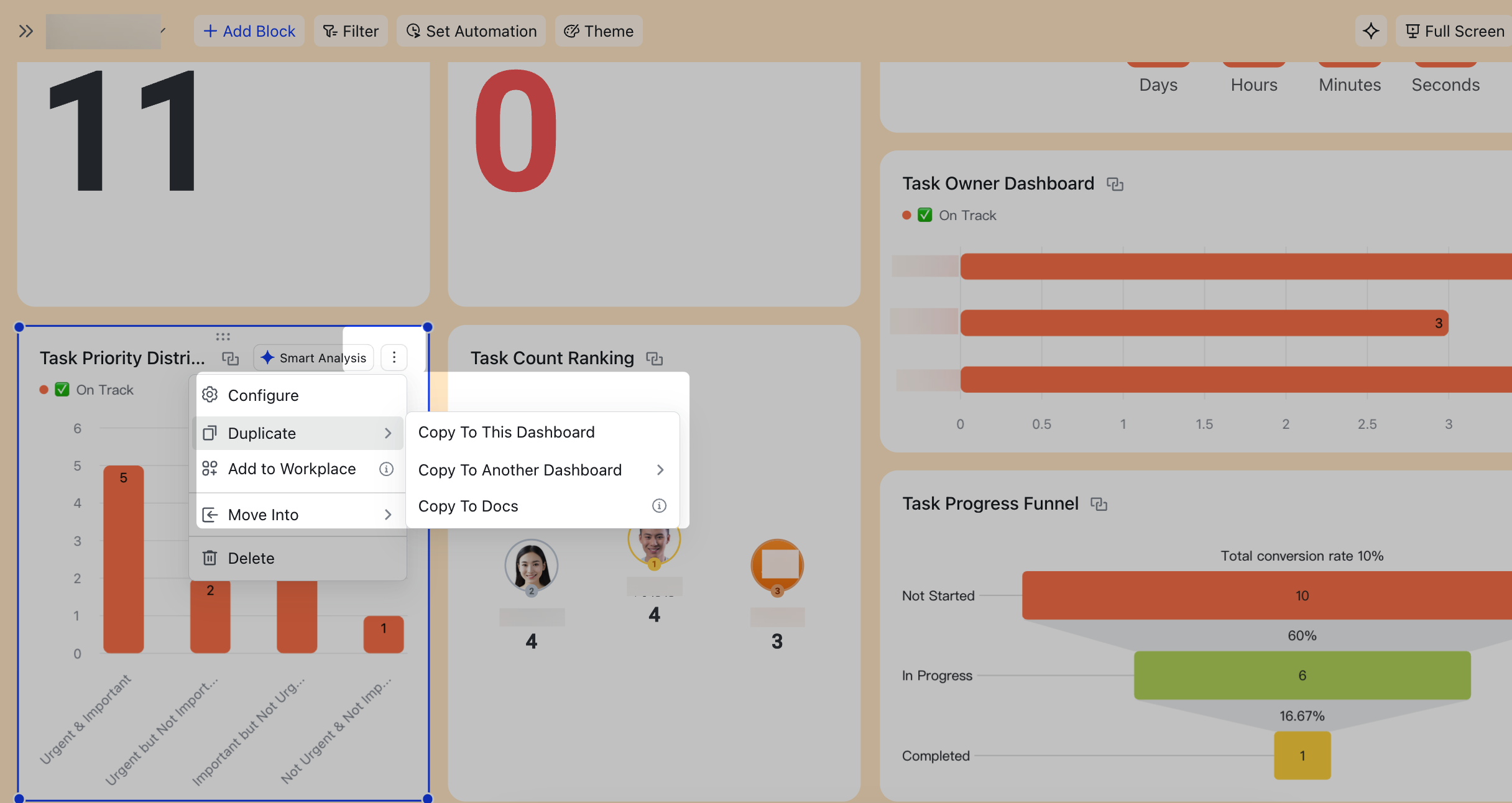Enter Full Screen mode
Screen dimensions: 1512x803
pos(1455,31)
